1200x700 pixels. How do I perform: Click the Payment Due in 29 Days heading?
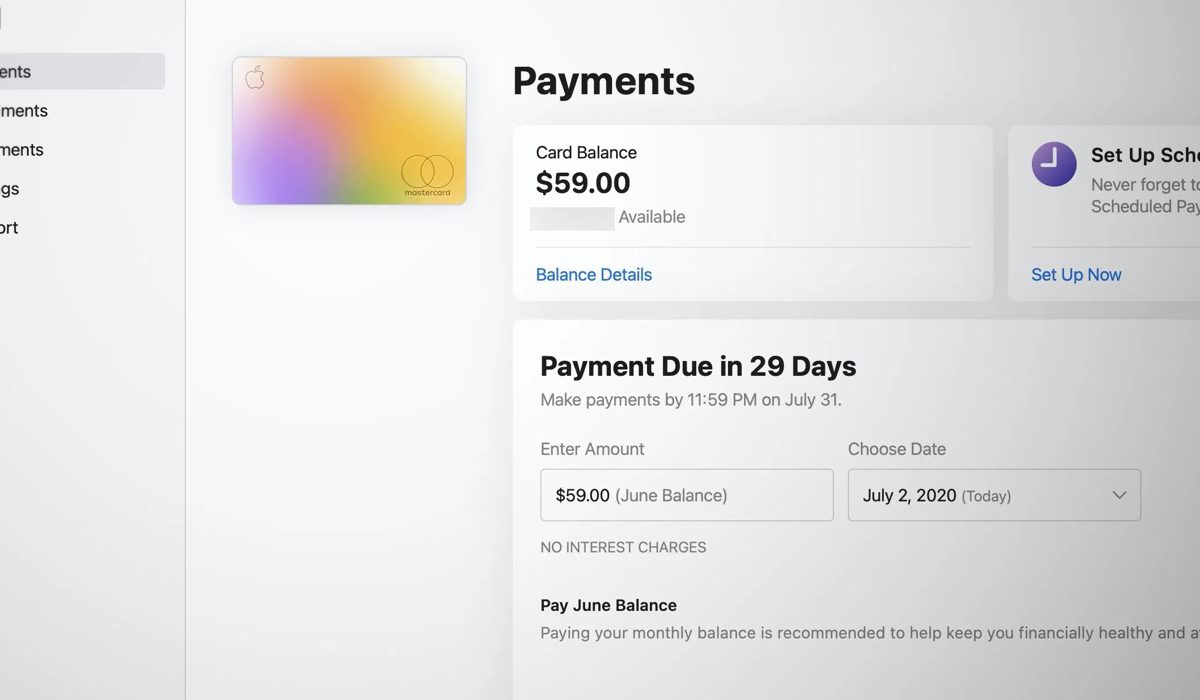point(697,366)
